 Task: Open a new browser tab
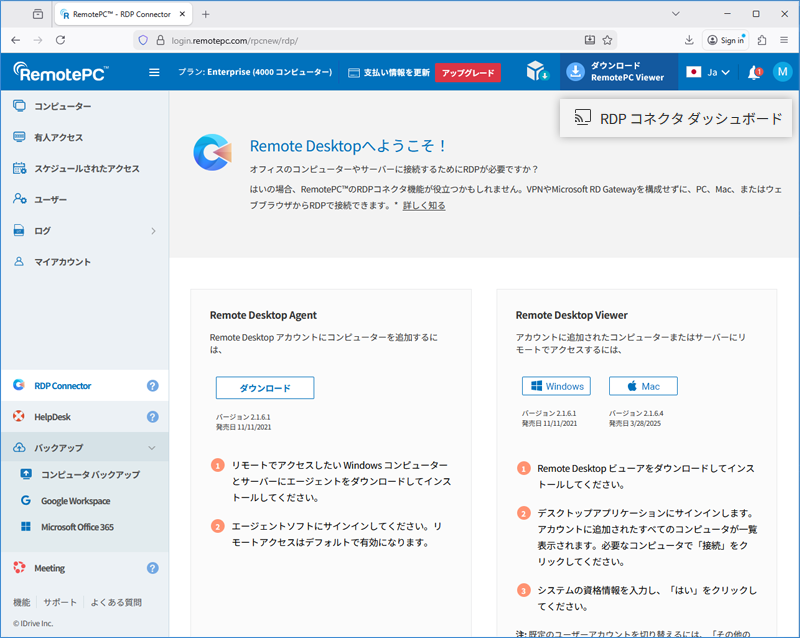pos(206,14)
